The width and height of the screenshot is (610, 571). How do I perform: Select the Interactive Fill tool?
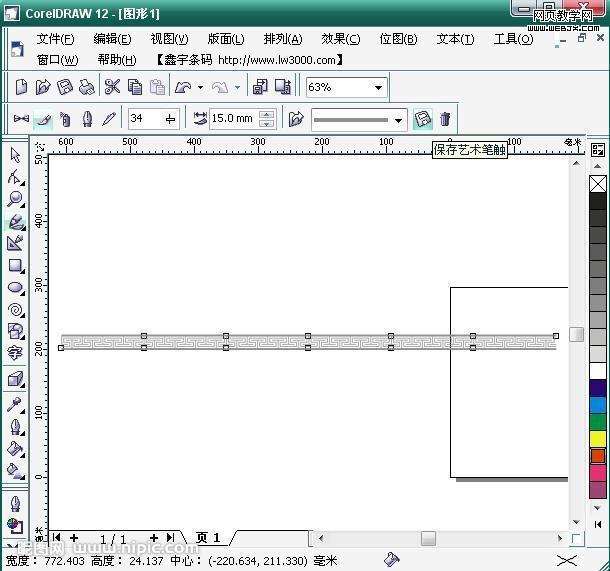(x=16, y=471)
